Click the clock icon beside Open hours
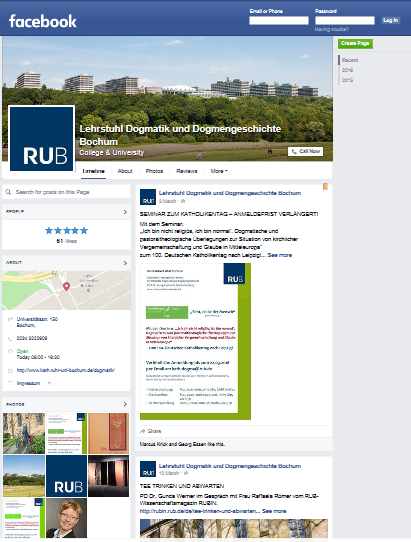411x542 pixels. click(10, 351)
